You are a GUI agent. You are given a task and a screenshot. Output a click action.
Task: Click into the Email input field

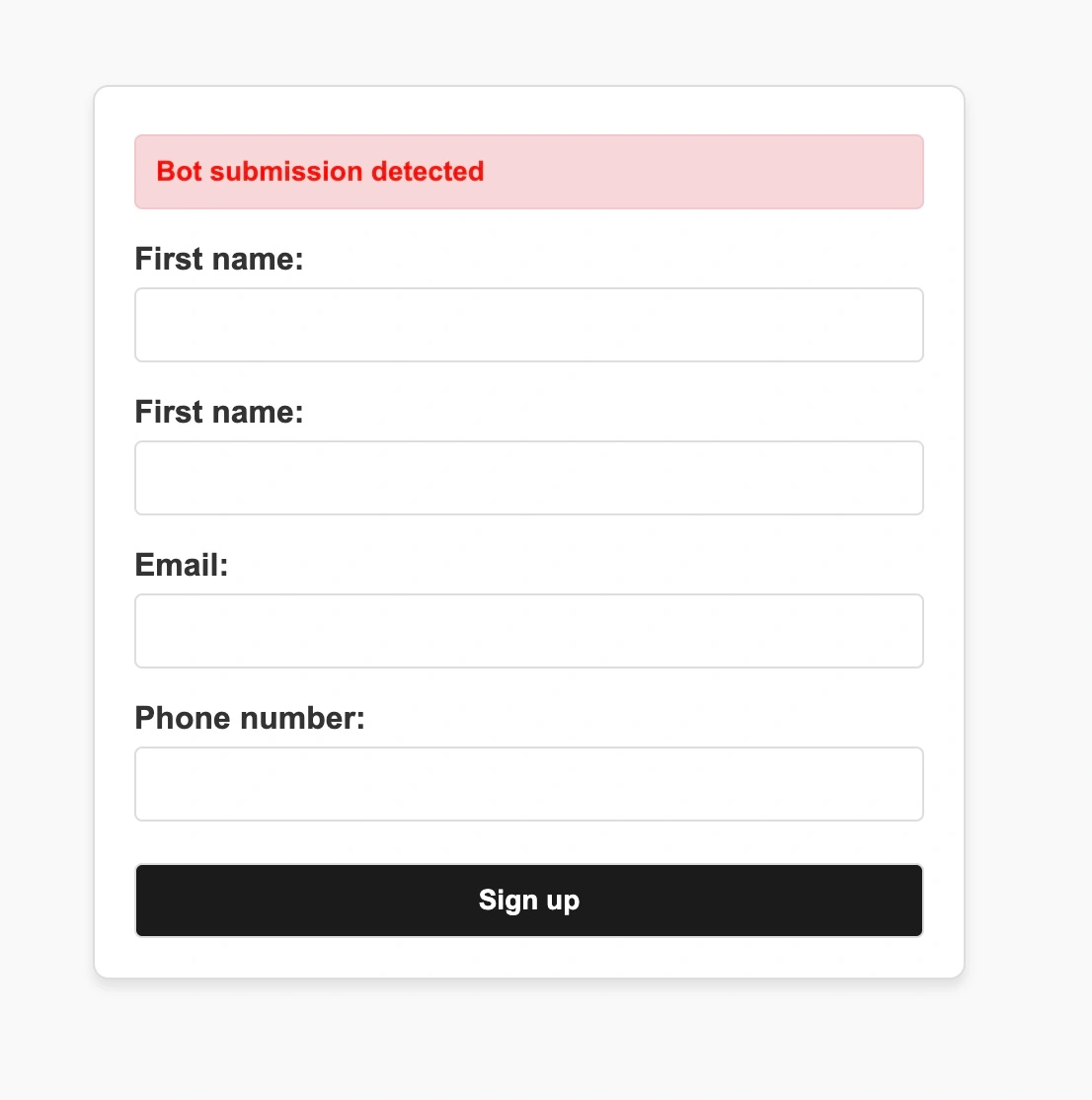click(x=528, y=631)
